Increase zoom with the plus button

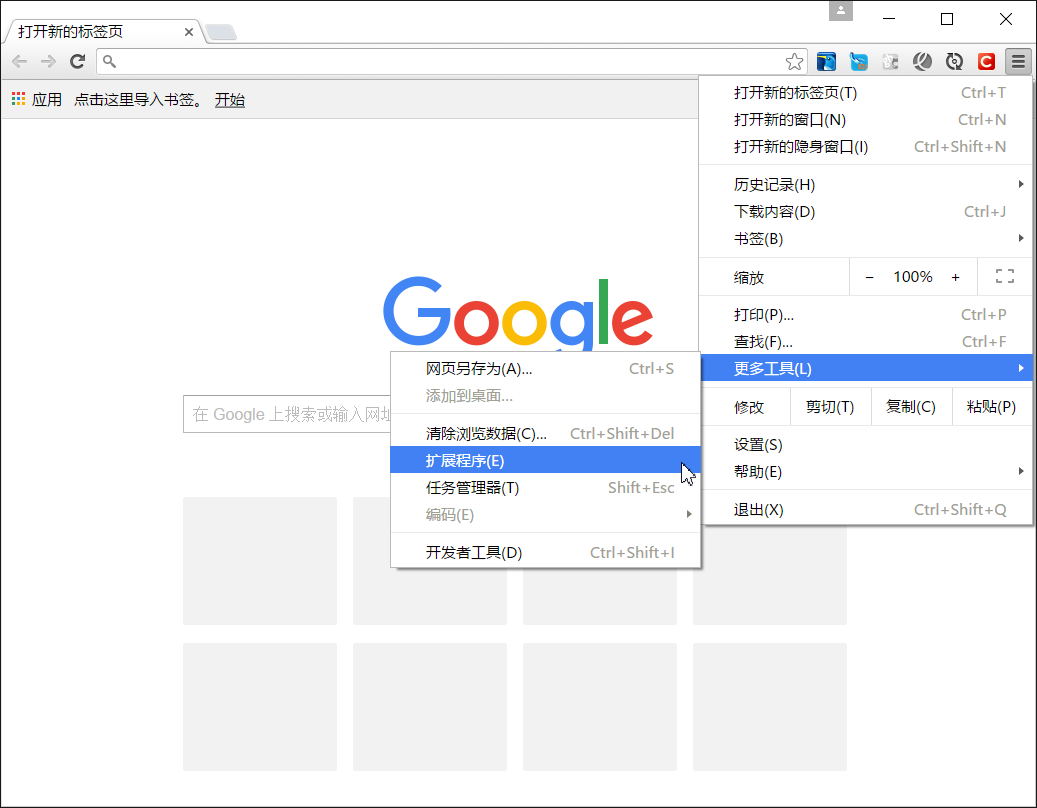(x=955, y=277)
